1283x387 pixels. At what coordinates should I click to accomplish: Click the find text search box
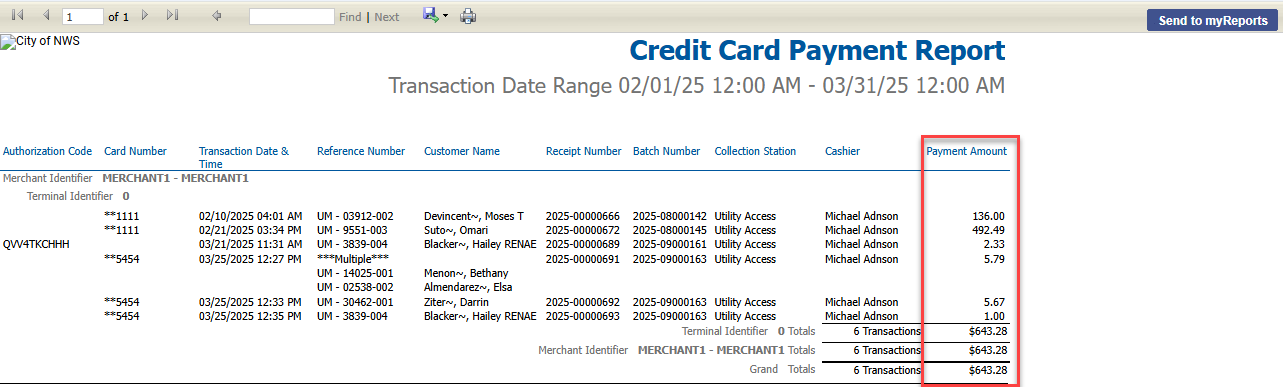coord(292,17)
